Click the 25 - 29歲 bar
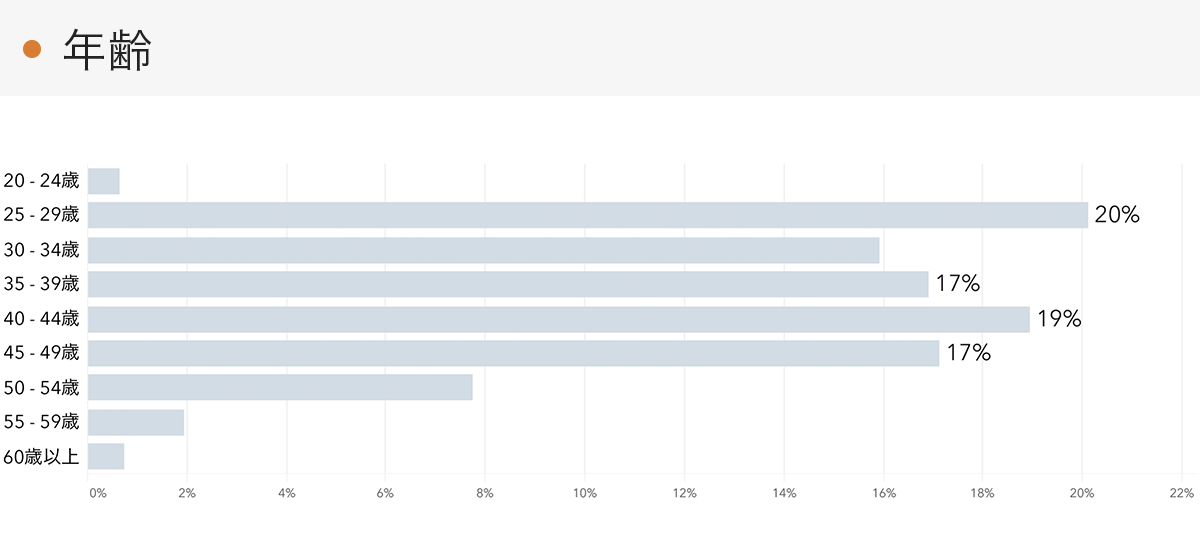 (587, 215)
